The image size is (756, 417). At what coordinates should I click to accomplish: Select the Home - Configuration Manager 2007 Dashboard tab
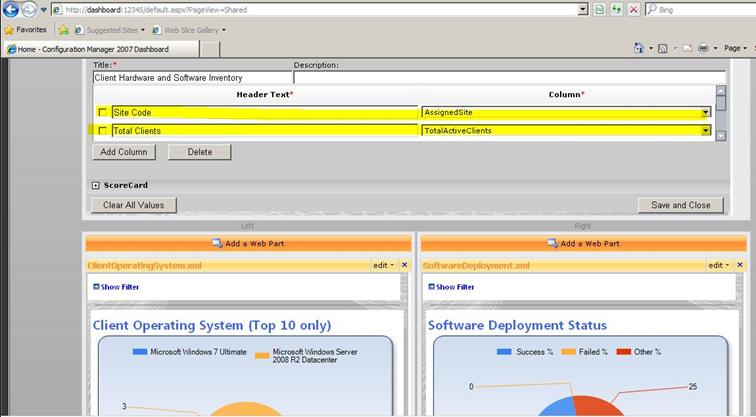[x=101, y=49]
